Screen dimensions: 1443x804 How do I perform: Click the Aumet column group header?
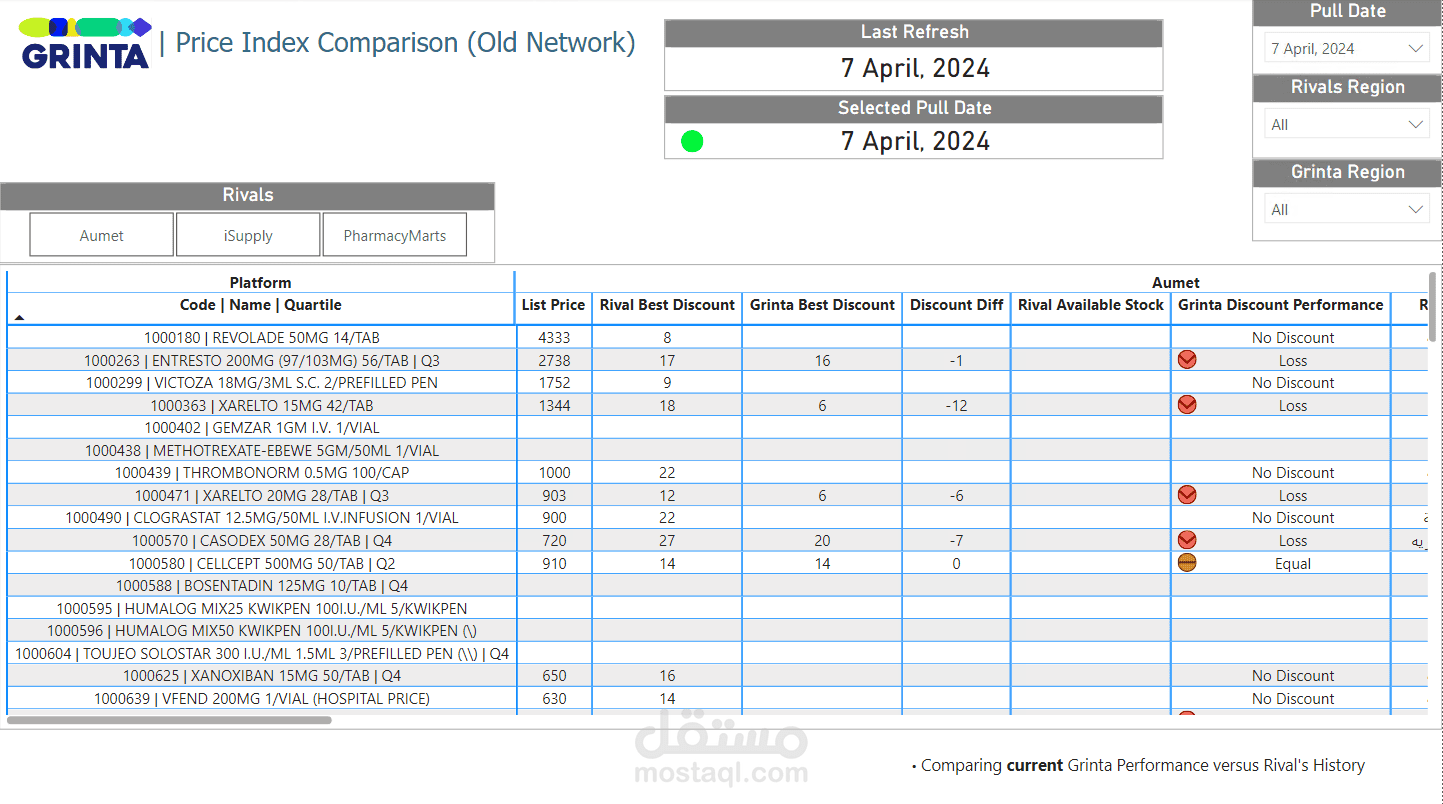[1176, 283]
